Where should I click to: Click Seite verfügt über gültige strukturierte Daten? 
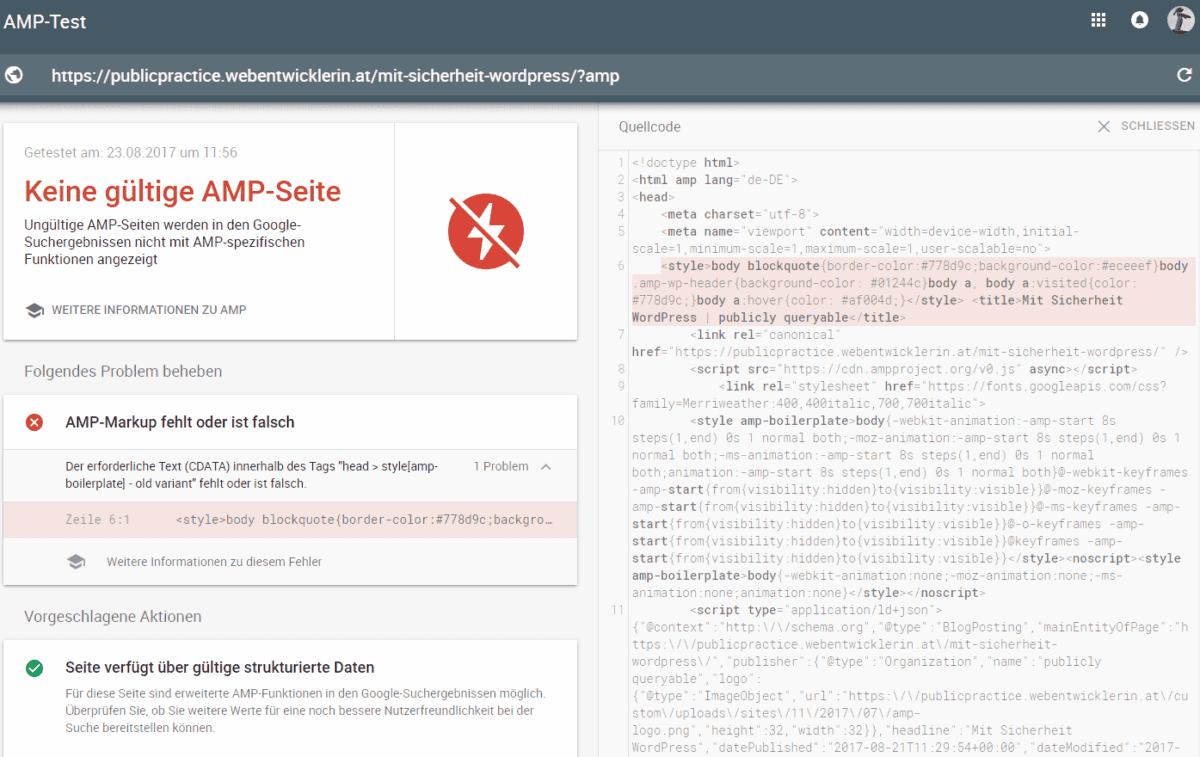220,667
